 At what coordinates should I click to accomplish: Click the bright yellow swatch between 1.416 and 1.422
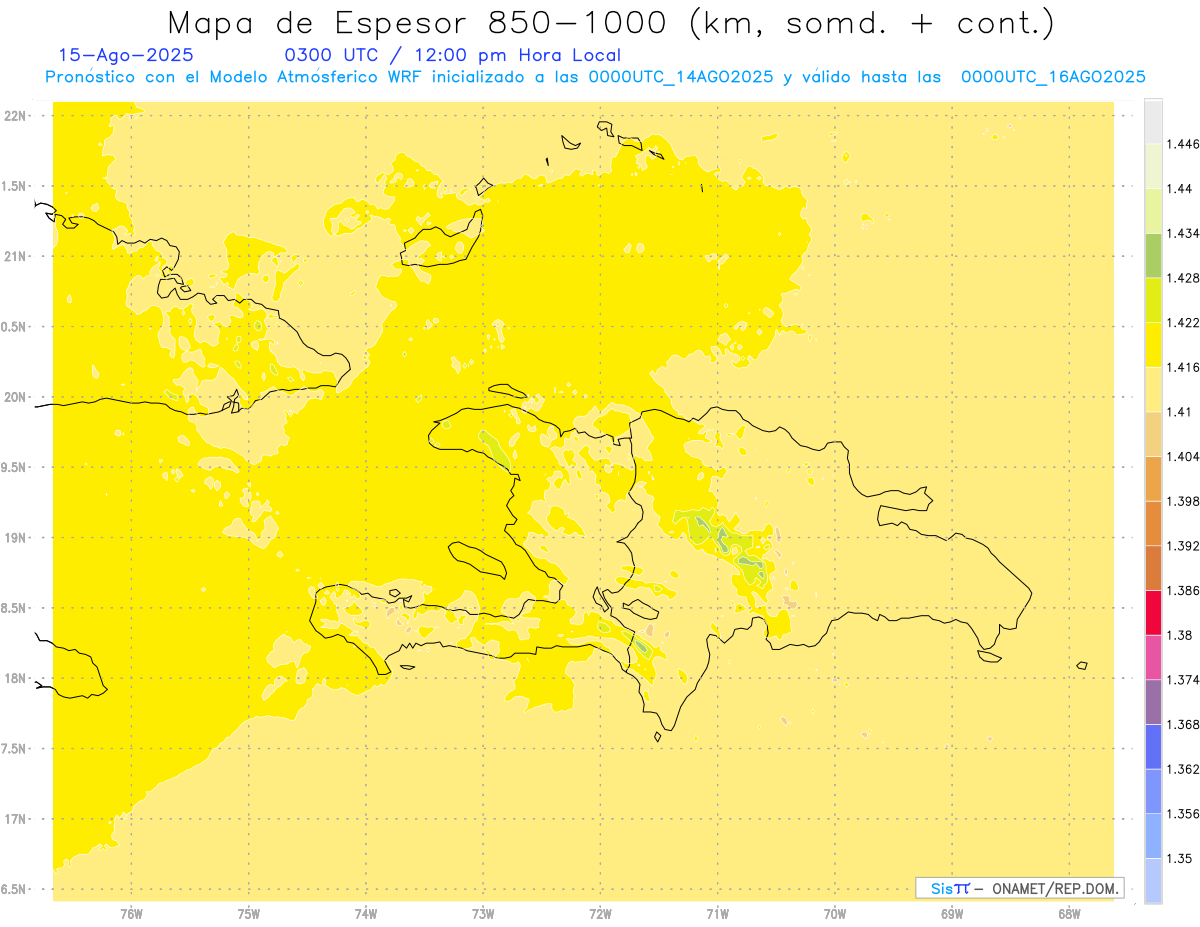(1153, 345)
